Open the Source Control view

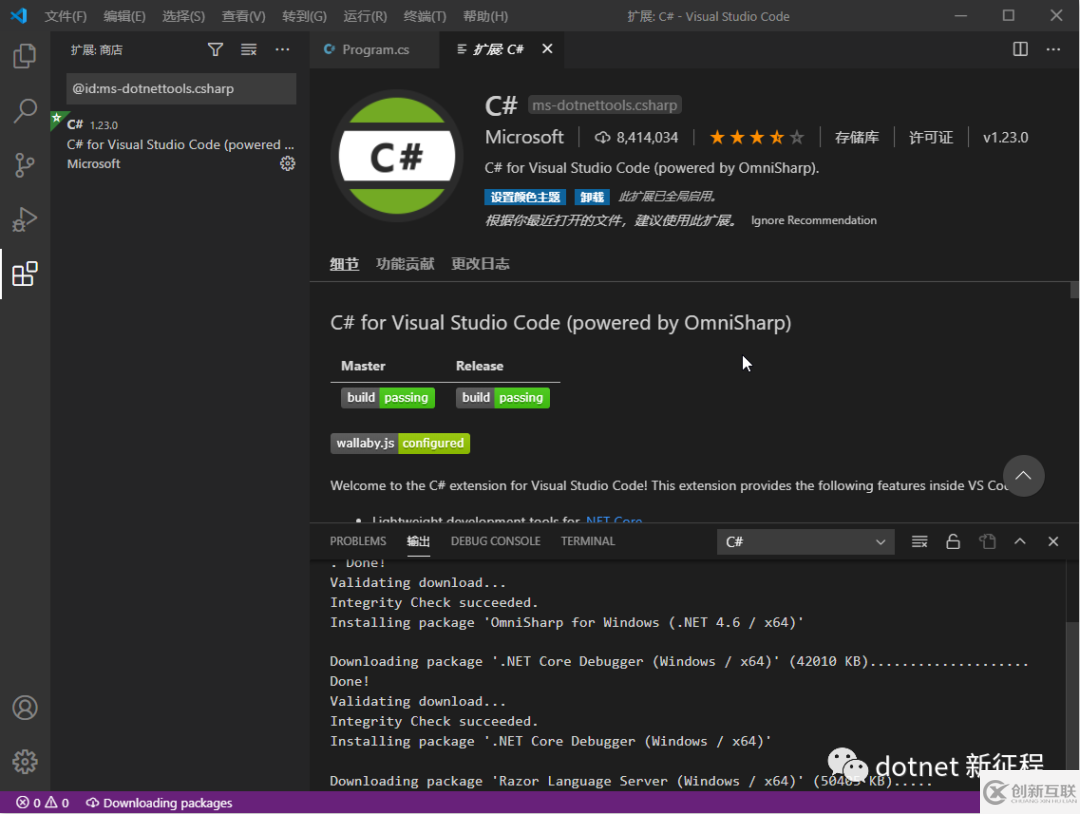(x=25, y=165)
